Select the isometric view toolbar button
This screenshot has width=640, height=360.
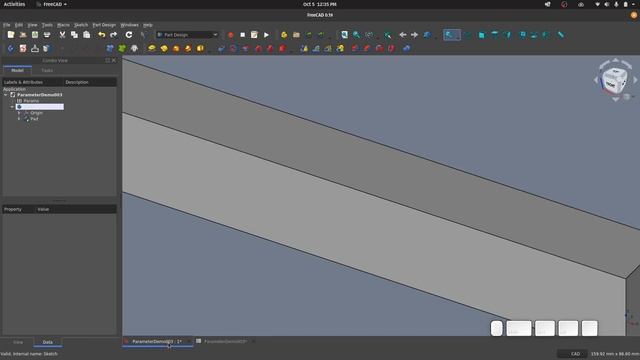[470, 35]
